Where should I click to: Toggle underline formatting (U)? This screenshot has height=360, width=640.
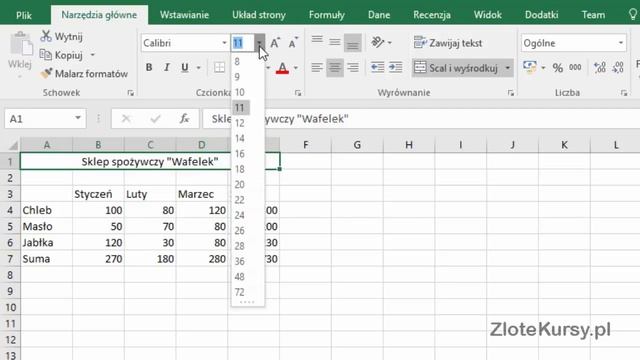[184, 67]
